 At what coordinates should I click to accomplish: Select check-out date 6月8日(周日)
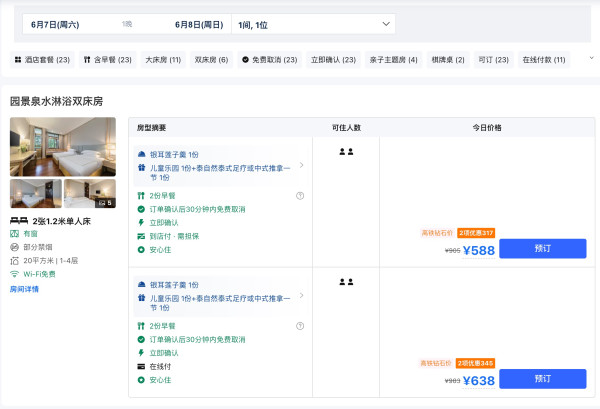199,25
